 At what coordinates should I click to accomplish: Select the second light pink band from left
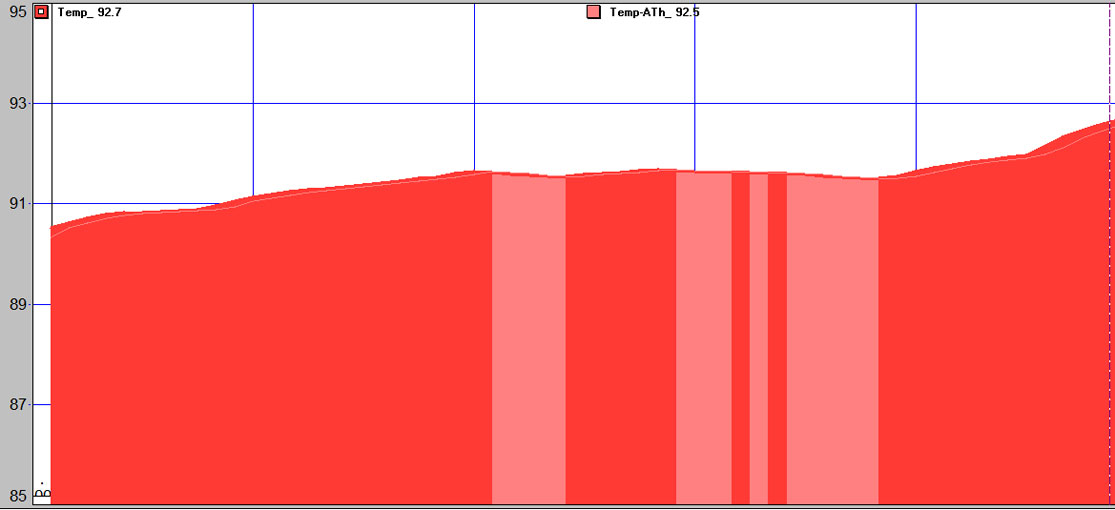(x=704, y=340)
